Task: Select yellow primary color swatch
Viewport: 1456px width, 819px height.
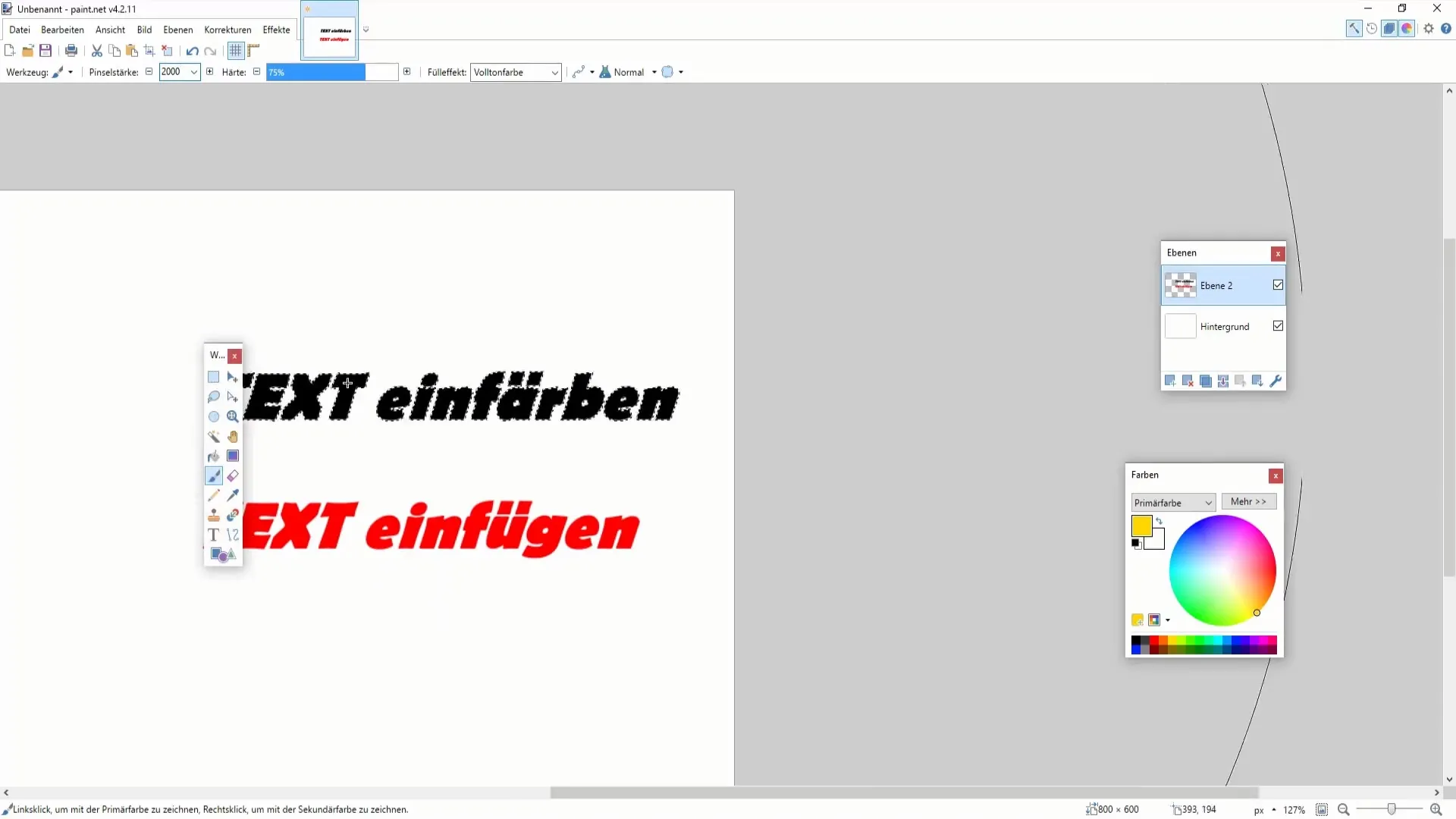Action: [1142, 525]
